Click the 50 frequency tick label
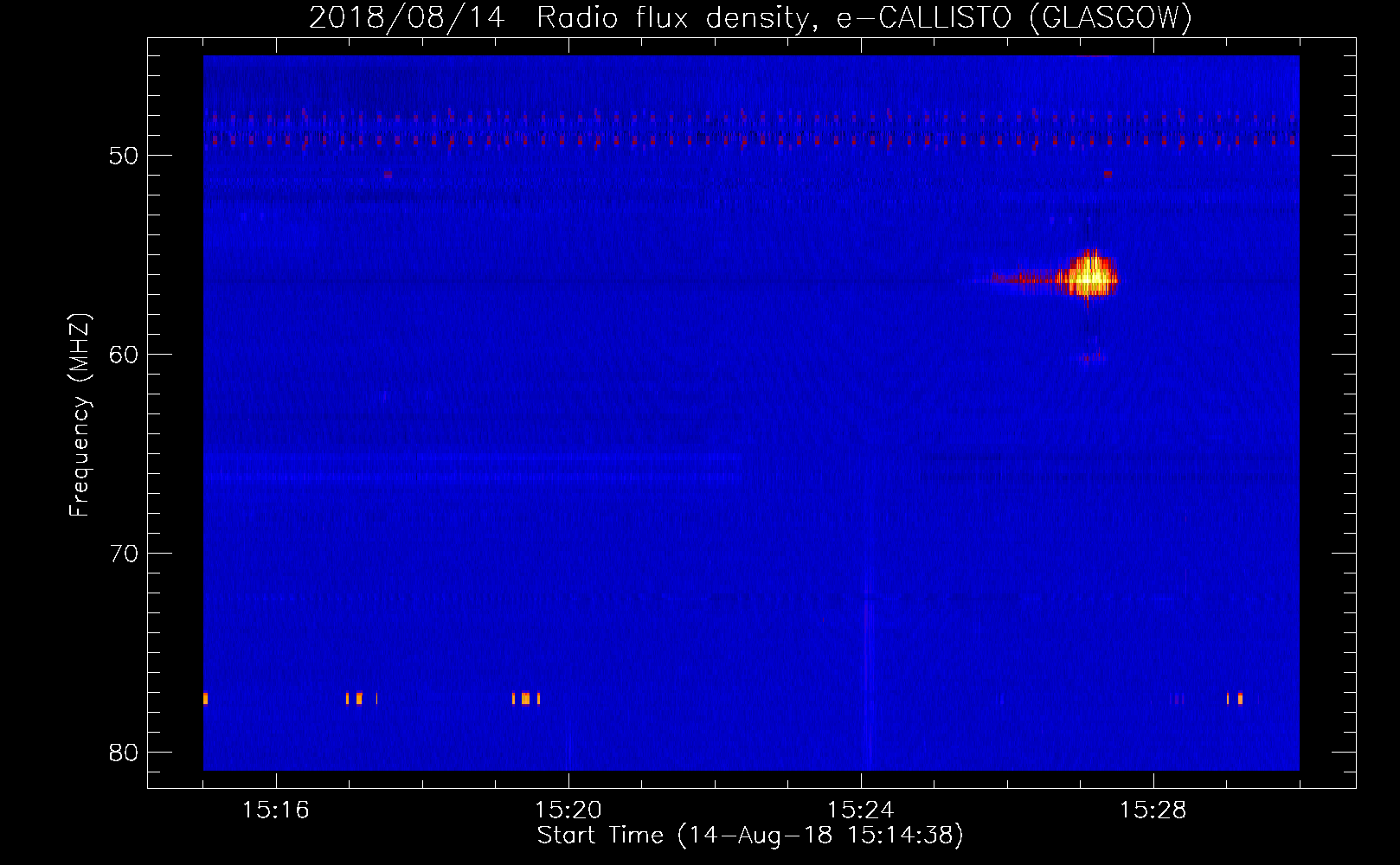This screenshot has height=865, width=1400. point(124,156)
